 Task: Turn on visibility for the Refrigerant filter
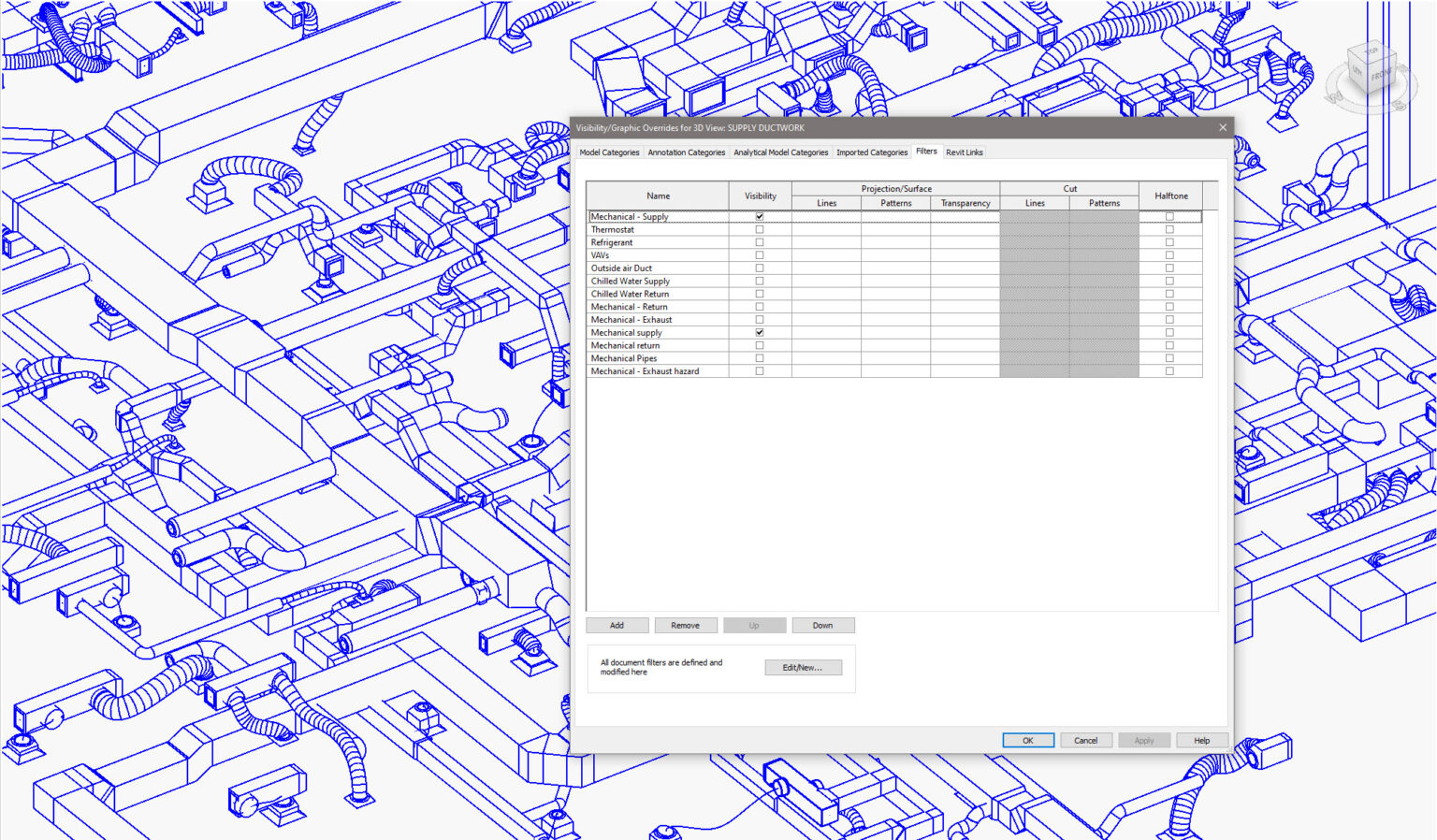pos(760,242)
